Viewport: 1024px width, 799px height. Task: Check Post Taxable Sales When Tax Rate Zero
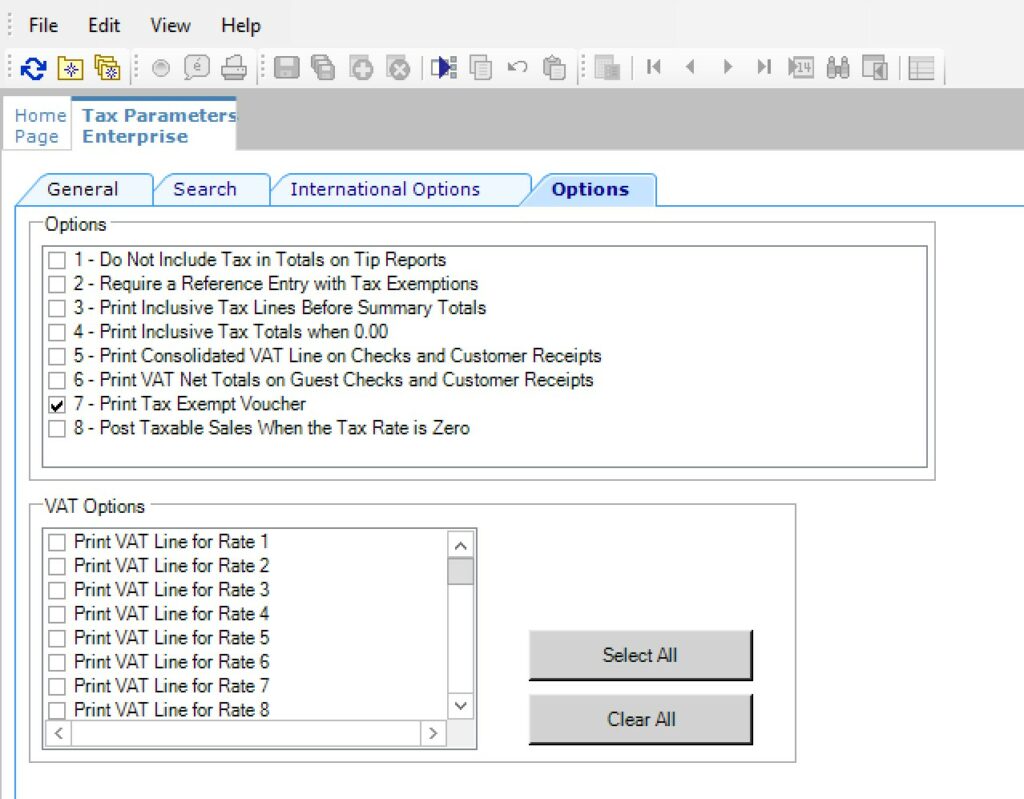coord(57,429)
